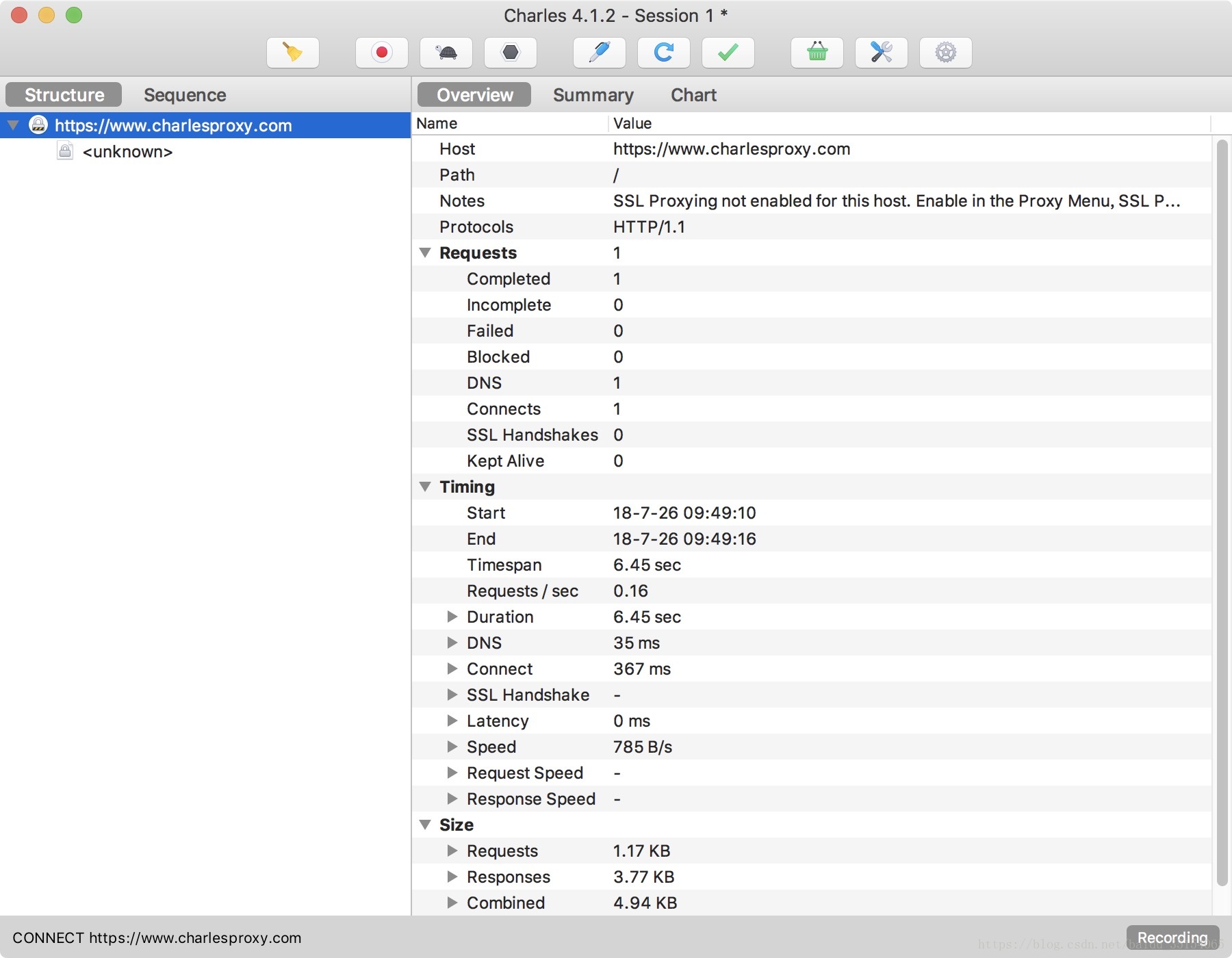Switch to the Structure view
Screen dimensions: 1232x958
coord(64,94)
